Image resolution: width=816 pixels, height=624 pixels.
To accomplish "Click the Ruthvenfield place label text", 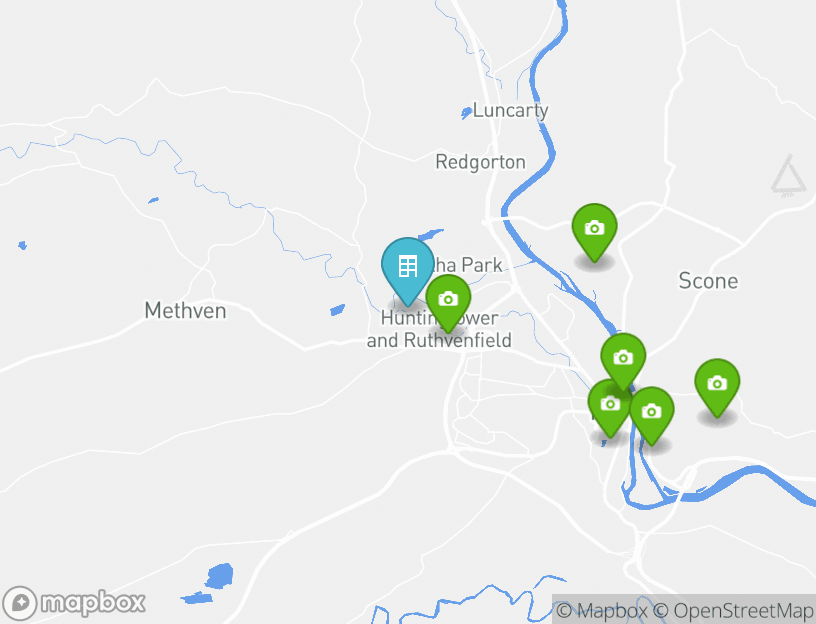I will (x=457, y=340).
